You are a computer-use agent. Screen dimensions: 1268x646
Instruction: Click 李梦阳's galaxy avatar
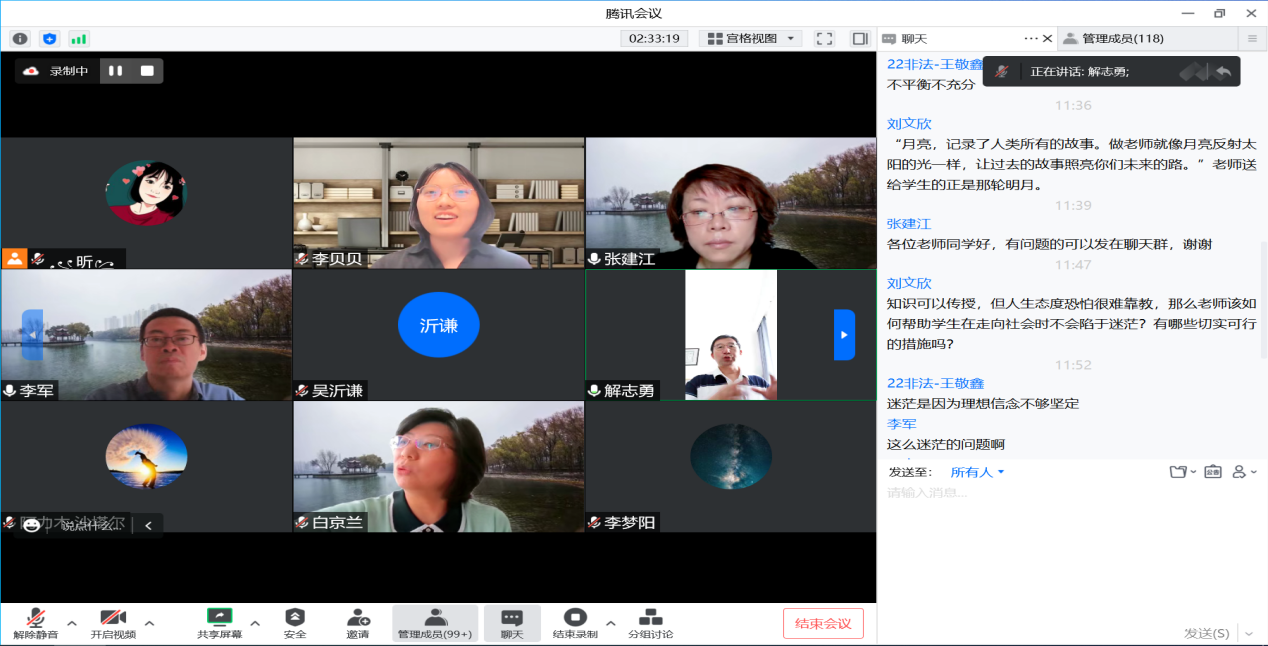pyautogui.click(x=731, y=457)
